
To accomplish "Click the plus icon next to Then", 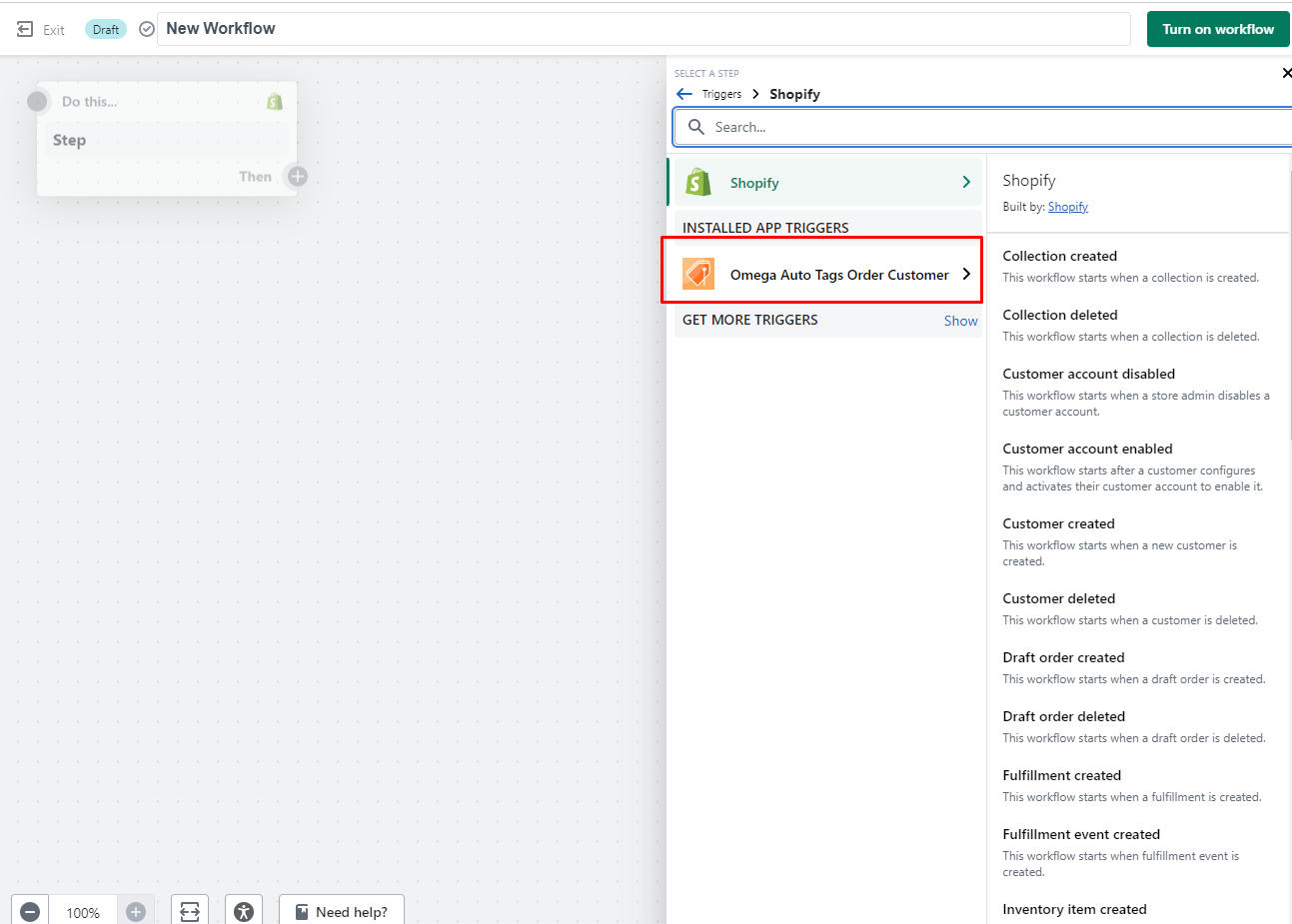I will tap(297, 177).
